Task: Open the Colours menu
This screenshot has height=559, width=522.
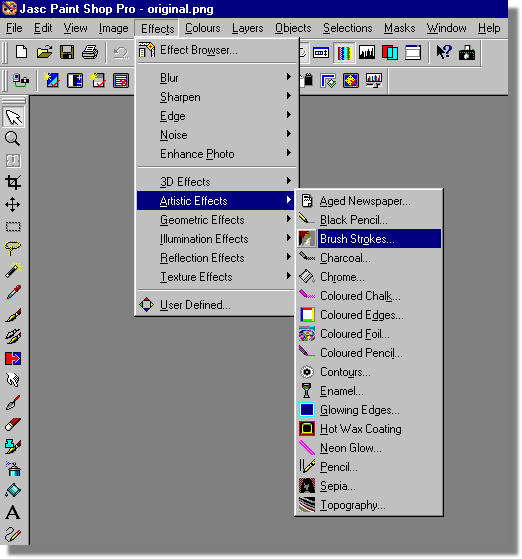Action: coord(203,28)
